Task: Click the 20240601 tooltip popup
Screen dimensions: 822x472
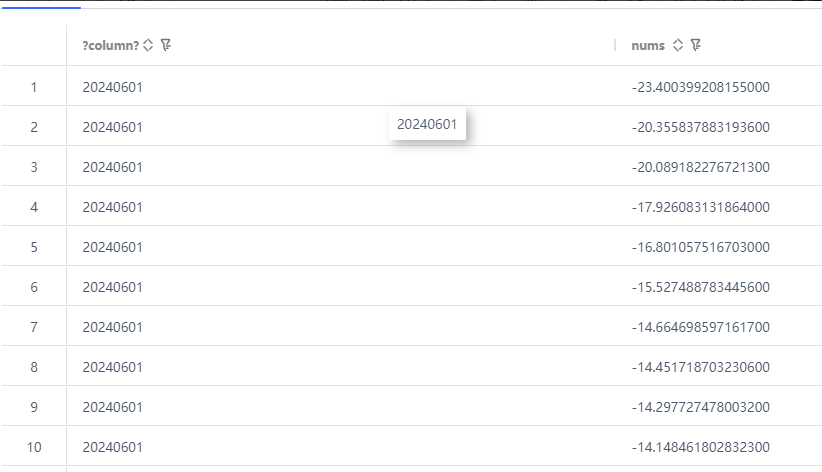Action: 427,125
